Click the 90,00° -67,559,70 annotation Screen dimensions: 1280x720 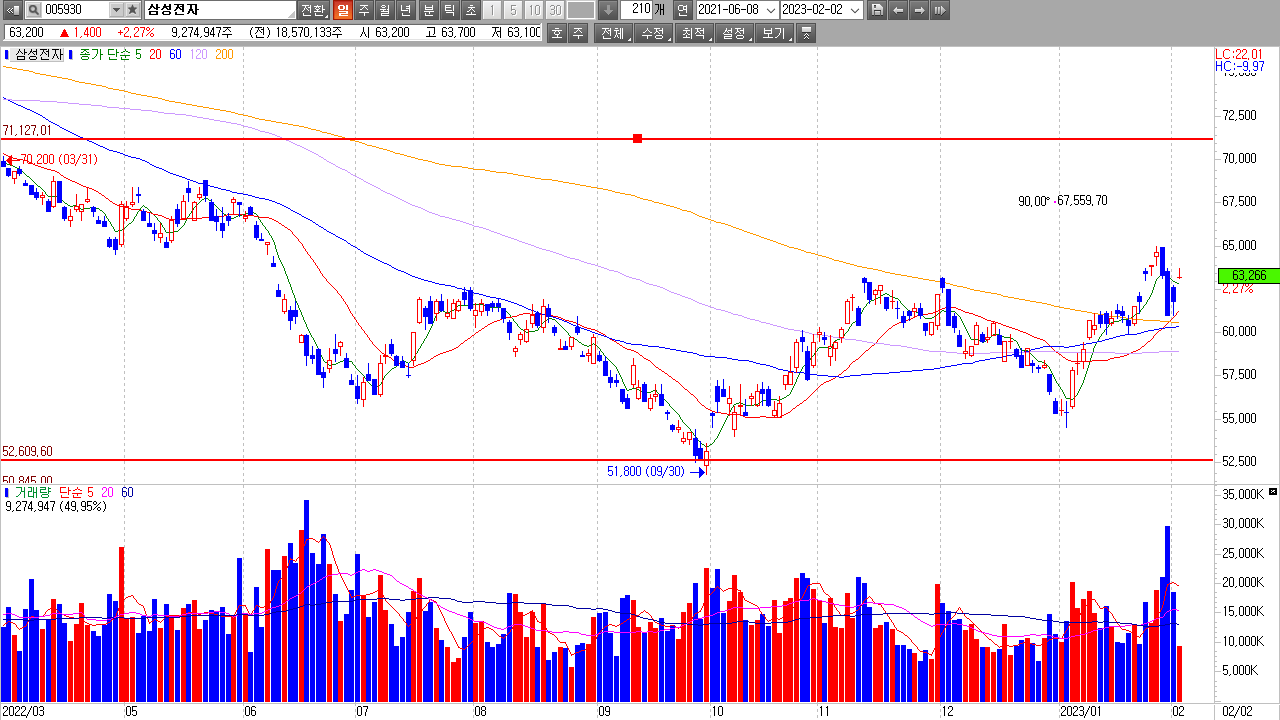(1063, 201)
